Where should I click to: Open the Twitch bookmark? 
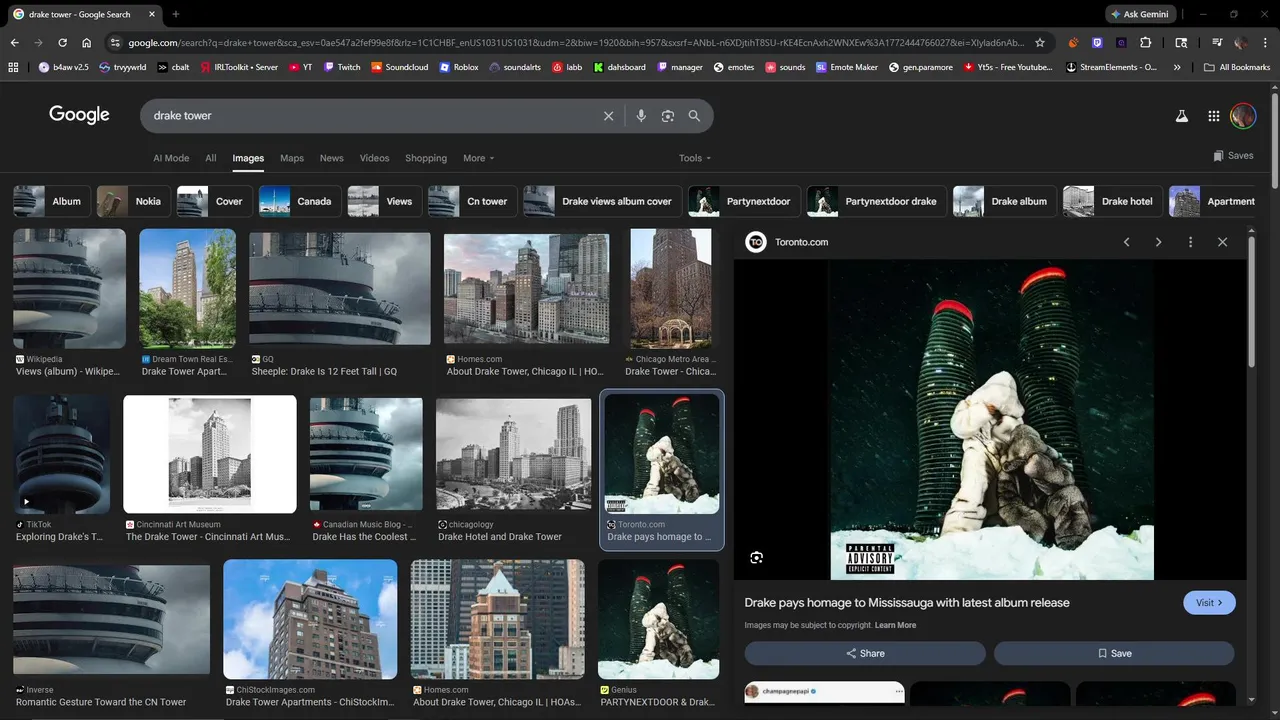point(342,67)
